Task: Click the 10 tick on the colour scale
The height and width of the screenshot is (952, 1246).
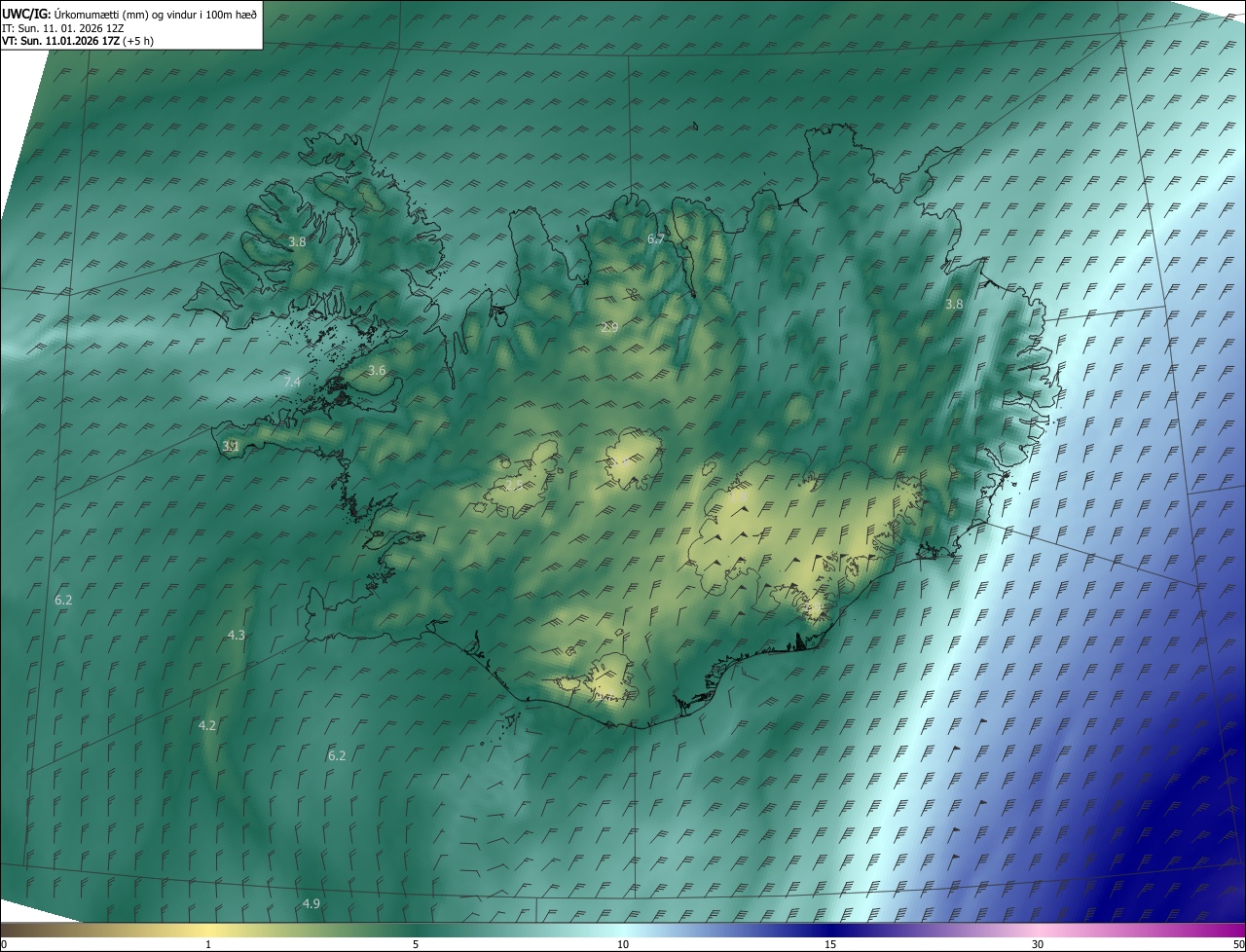Action: (623, 945)
